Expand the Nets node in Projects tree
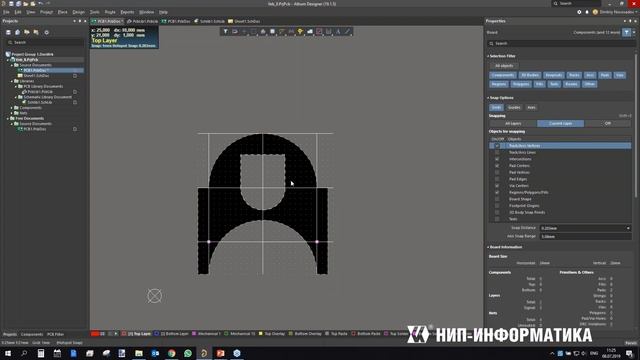The width and height of the screenshot is (640, 360). tap(12, 113)
